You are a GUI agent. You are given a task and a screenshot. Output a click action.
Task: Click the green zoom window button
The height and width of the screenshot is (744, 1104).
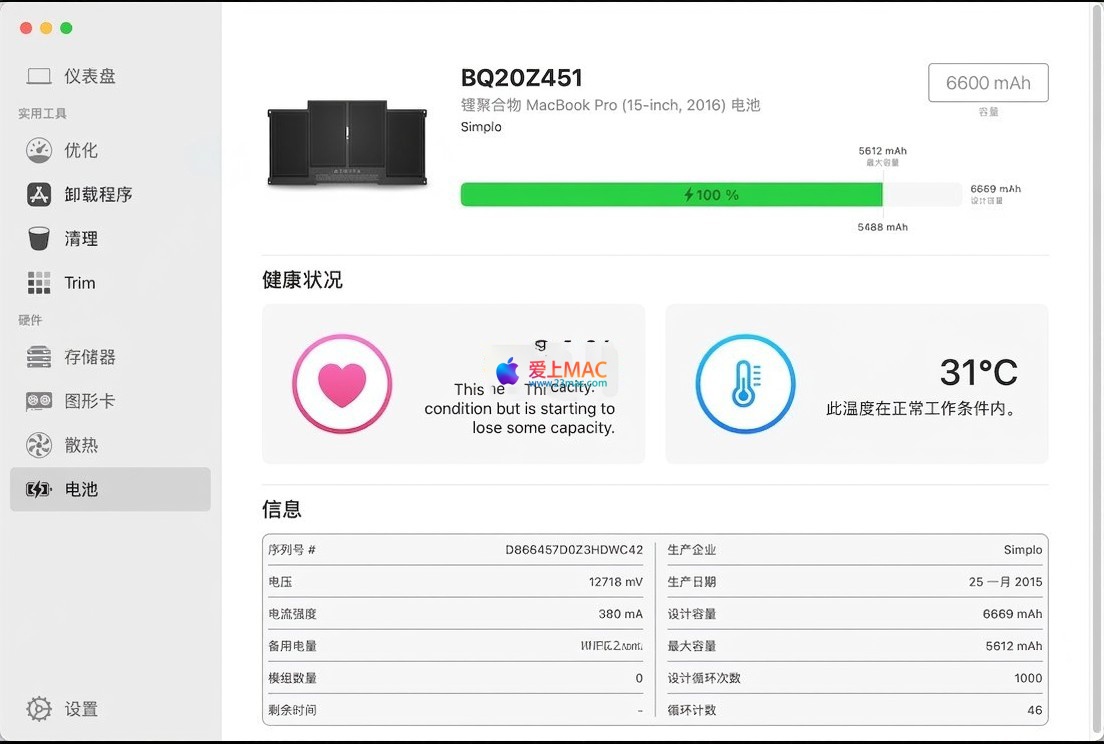[x=66, y=28]
